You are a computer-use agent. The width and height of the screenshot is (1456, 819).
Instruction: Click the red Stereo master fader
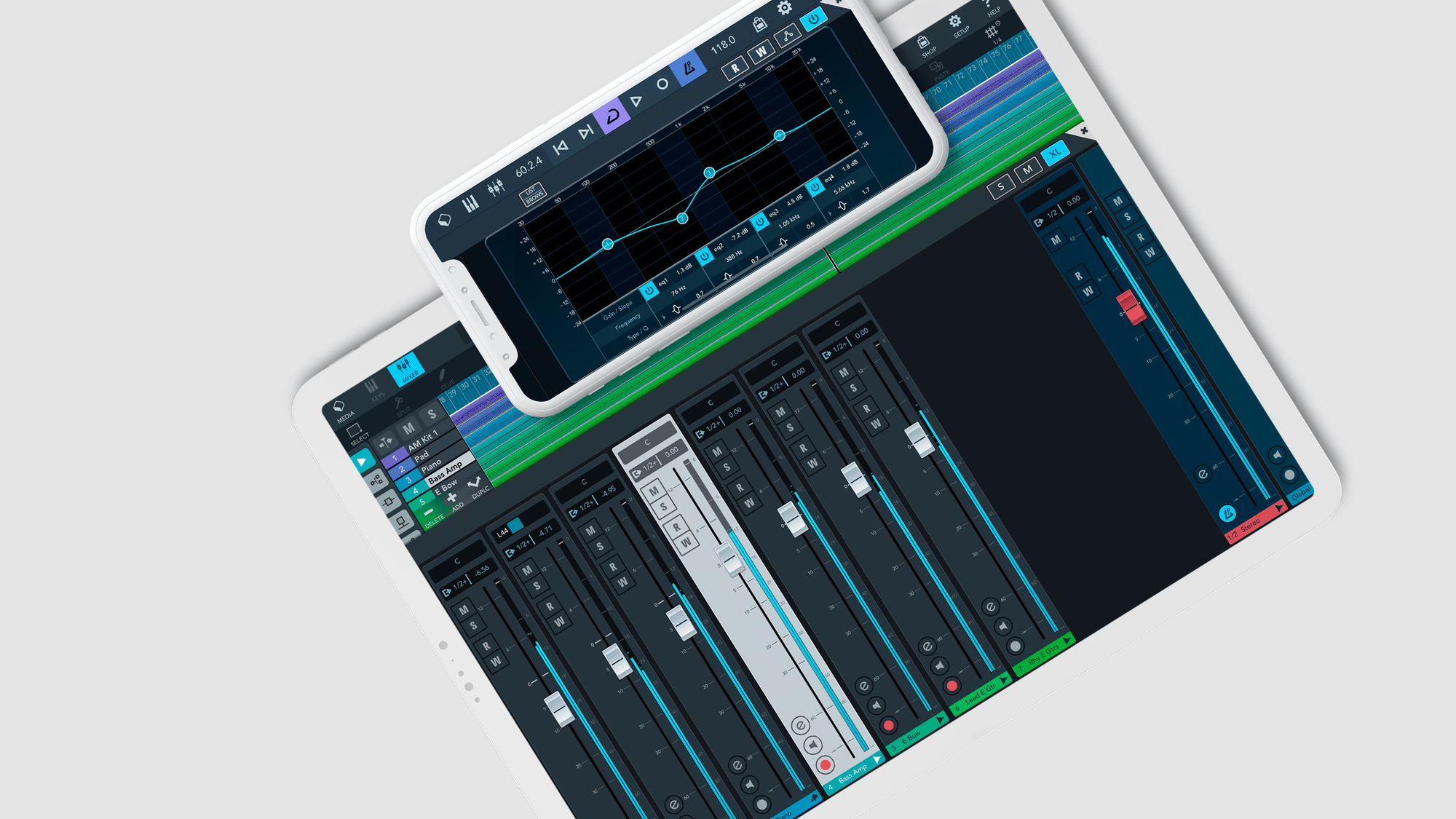click(1131, 307)
